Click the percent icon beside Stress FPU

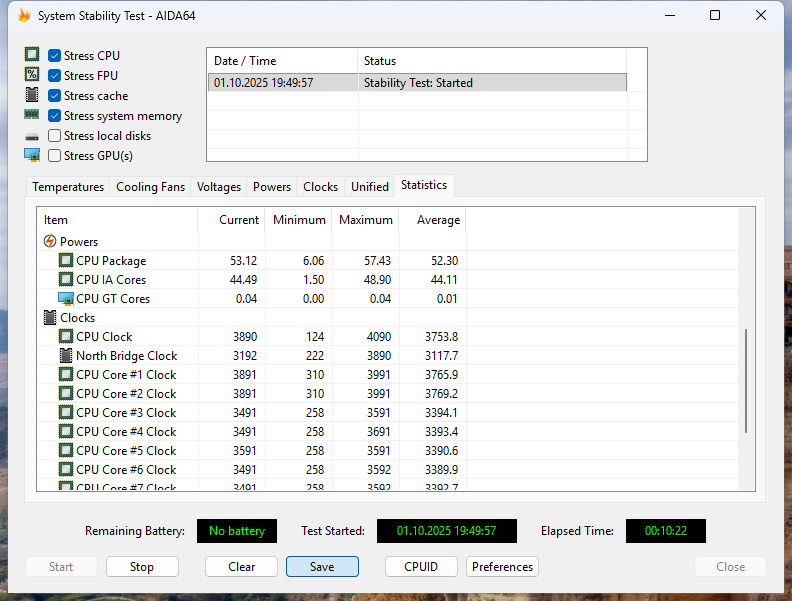(x=32, y=75)
